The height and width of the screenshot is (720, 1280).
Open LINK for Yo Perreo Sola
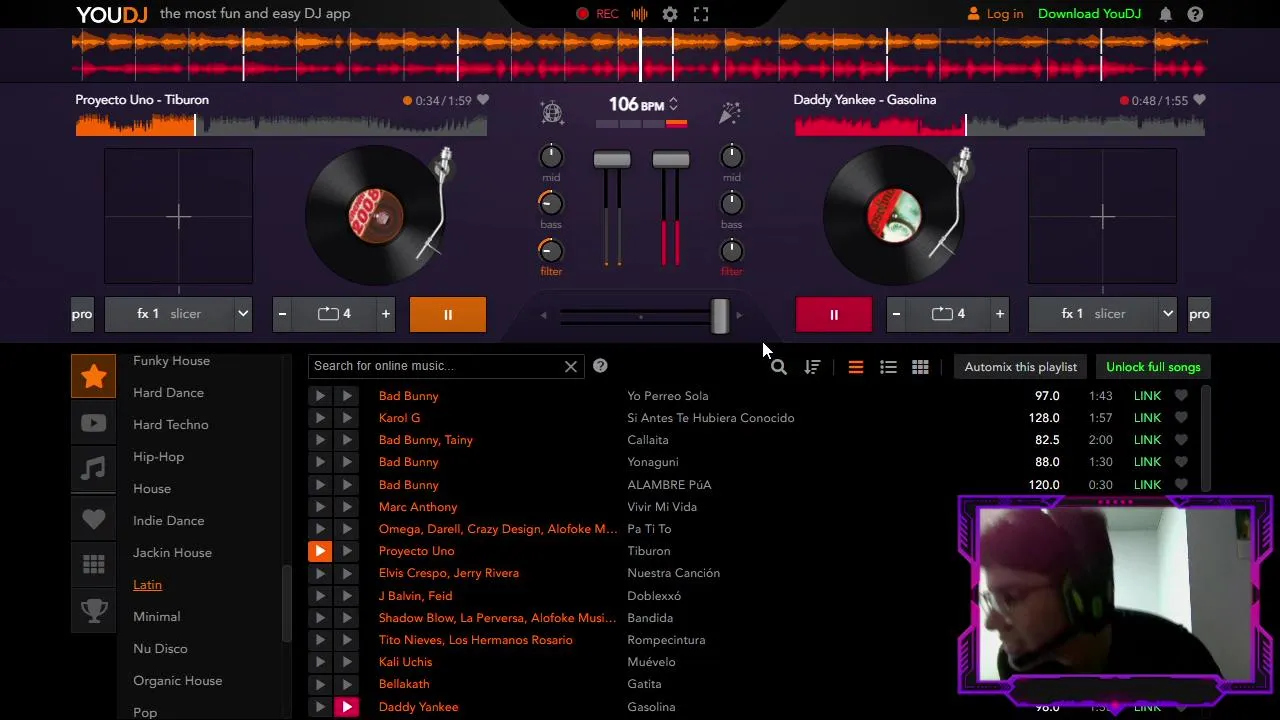1147,396
